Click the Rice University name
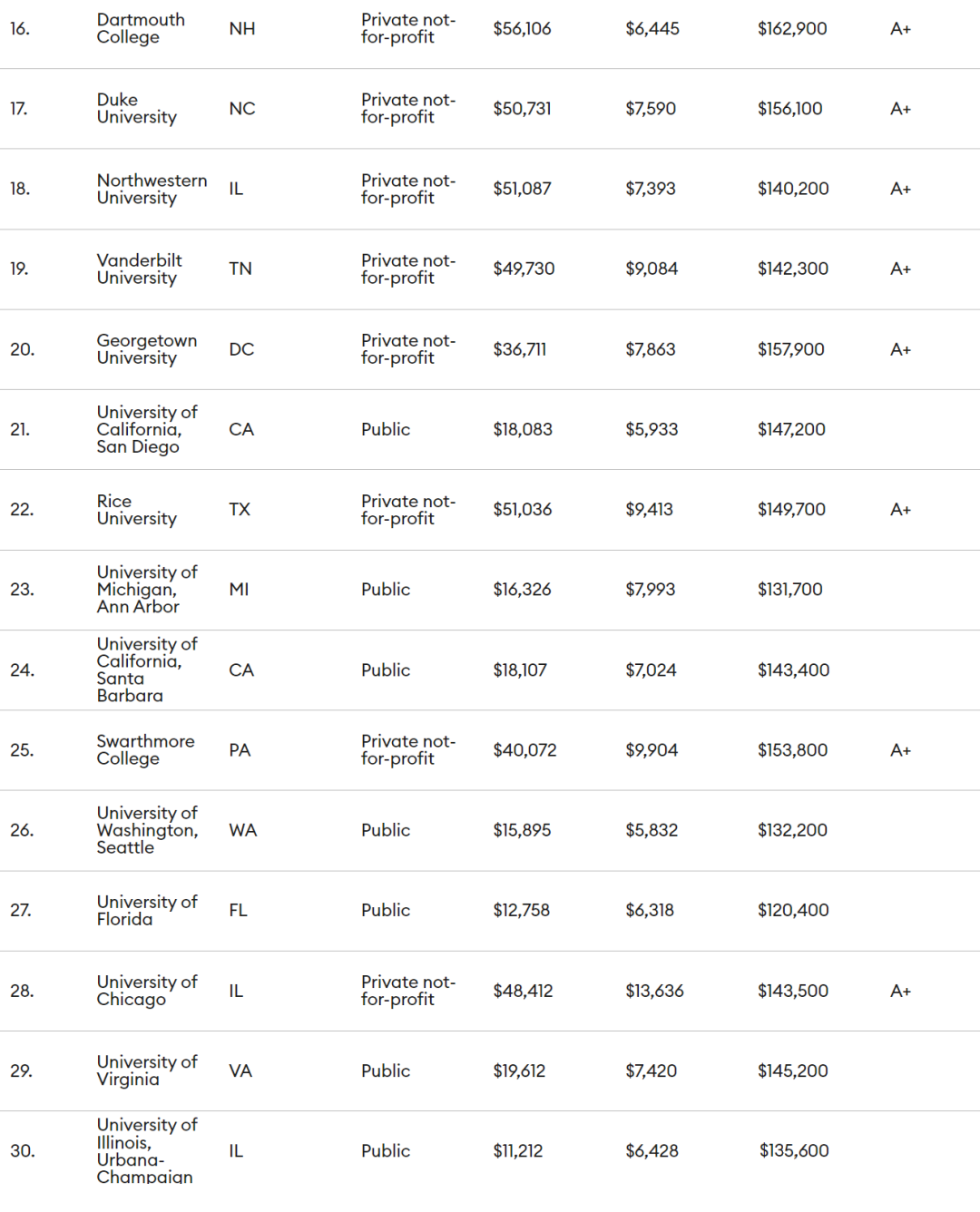 136,510
